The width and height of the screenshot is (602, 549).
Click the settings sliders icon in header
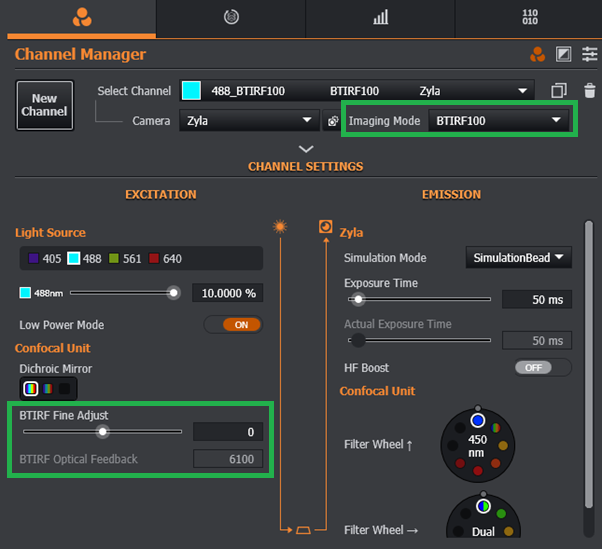[x=589, y=54]
